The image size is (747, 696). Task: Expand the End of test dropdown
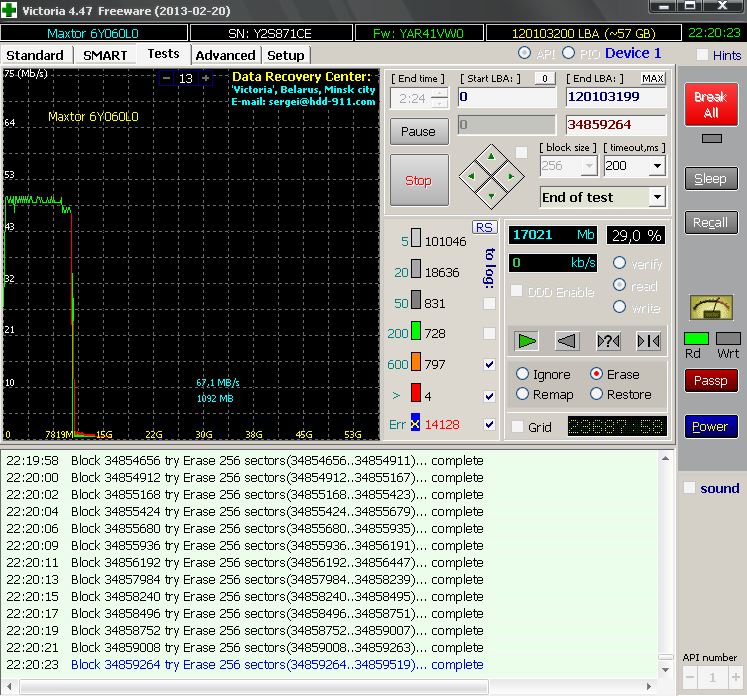656,197
